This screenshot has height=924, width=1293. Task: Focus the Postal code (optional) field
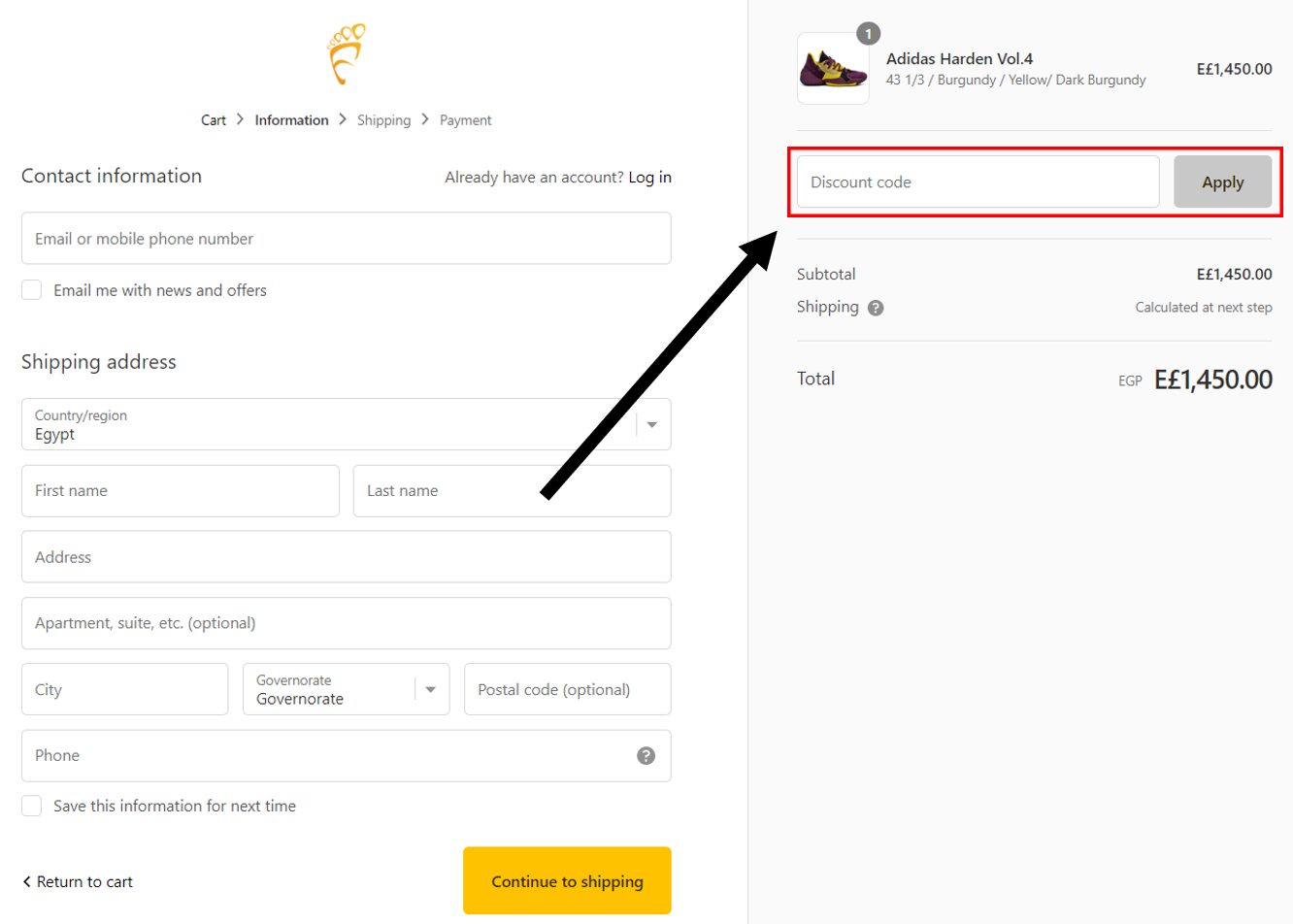click(x=568, y=689)
